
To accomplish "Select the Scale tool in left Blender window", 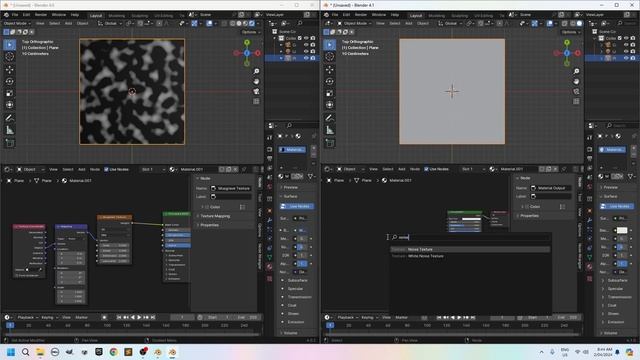I will coord(9,93).
